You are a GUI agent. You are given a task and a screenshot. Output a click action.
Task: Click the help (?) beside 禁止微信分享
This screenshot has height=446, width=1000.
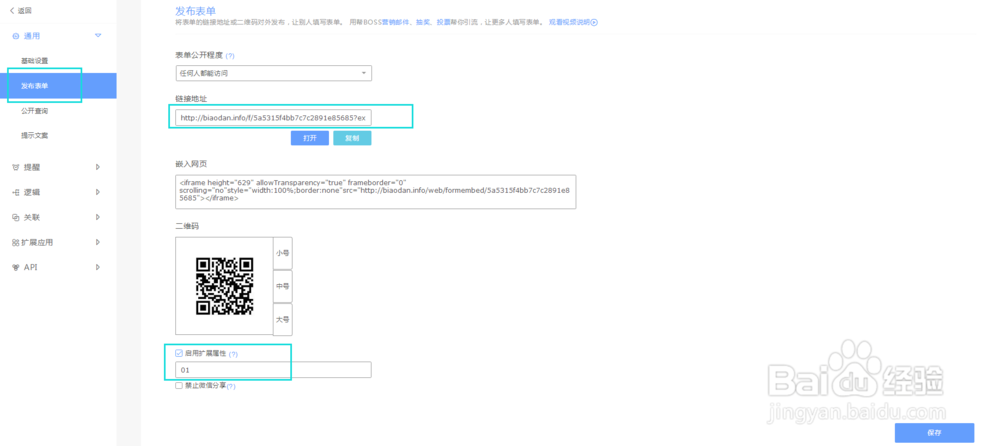coord(231,386)
